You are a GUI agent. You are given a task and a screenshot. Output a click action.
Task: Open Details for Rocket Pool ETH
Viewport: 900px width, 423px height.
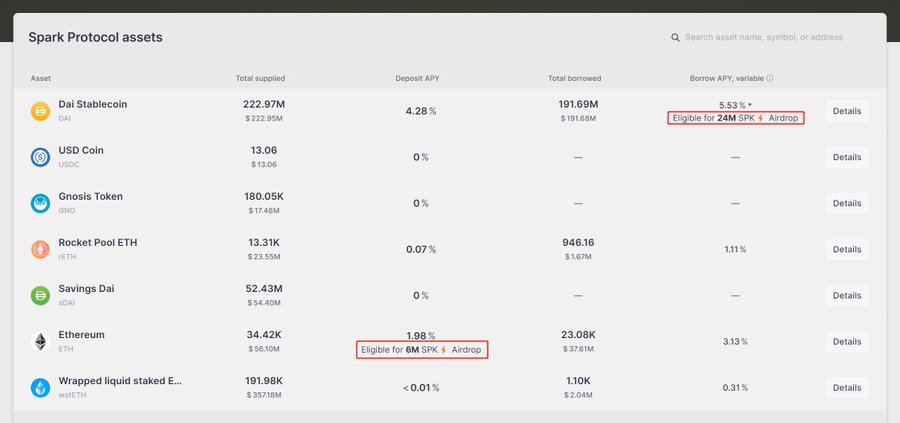click(x=846, y=249)
